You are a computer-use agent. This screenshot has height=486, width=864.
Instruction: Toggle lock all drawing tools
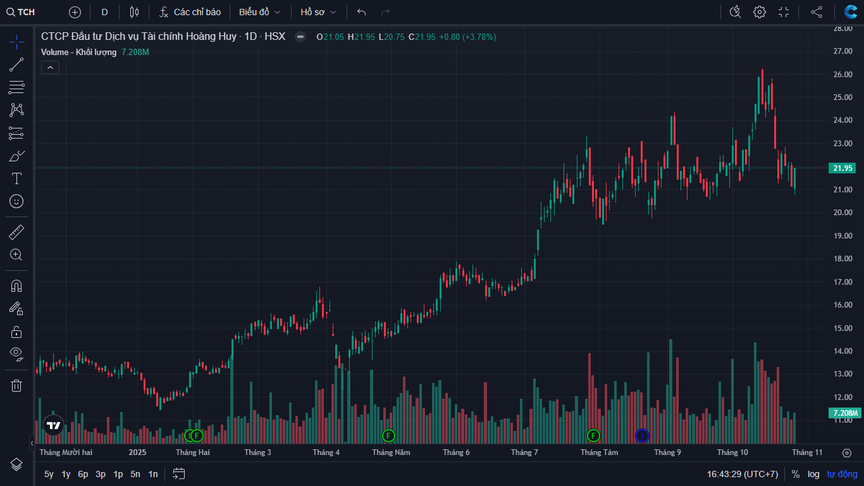(16, 331)
